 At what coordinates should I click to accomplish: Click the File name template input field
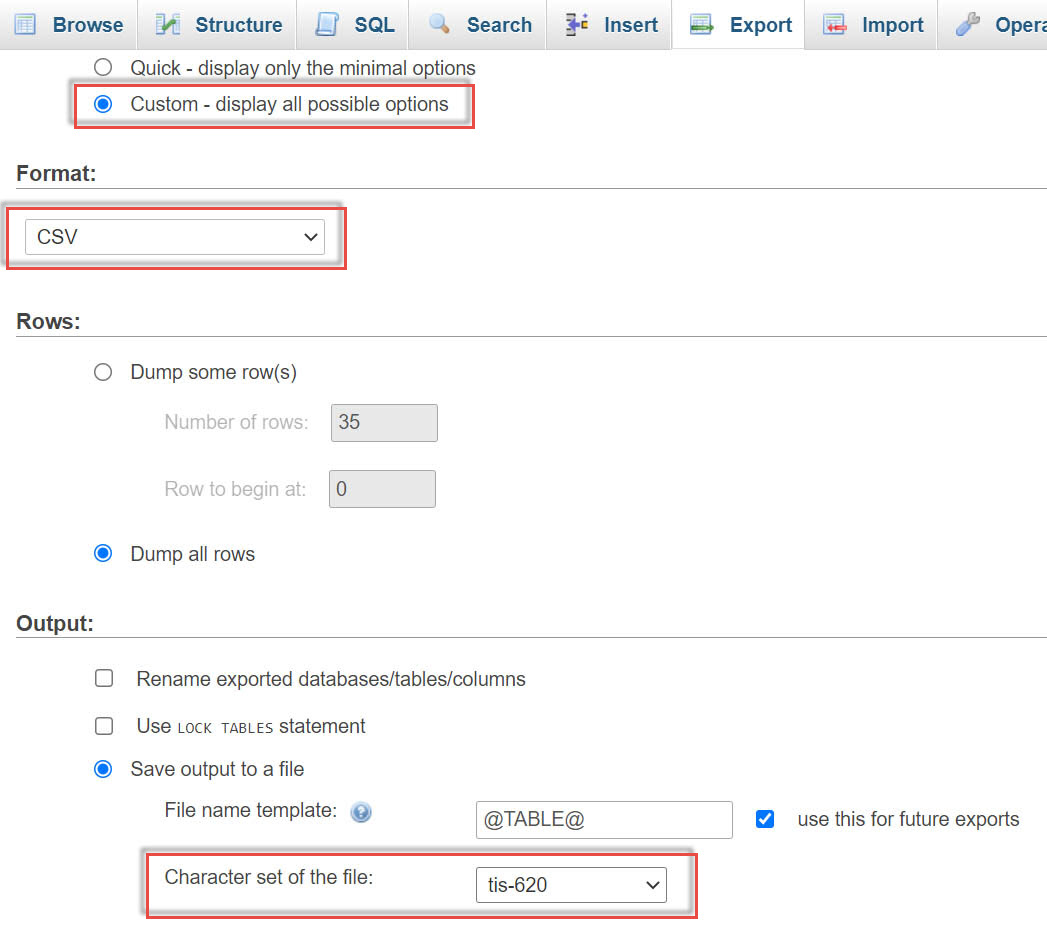(x=604, y=819)
